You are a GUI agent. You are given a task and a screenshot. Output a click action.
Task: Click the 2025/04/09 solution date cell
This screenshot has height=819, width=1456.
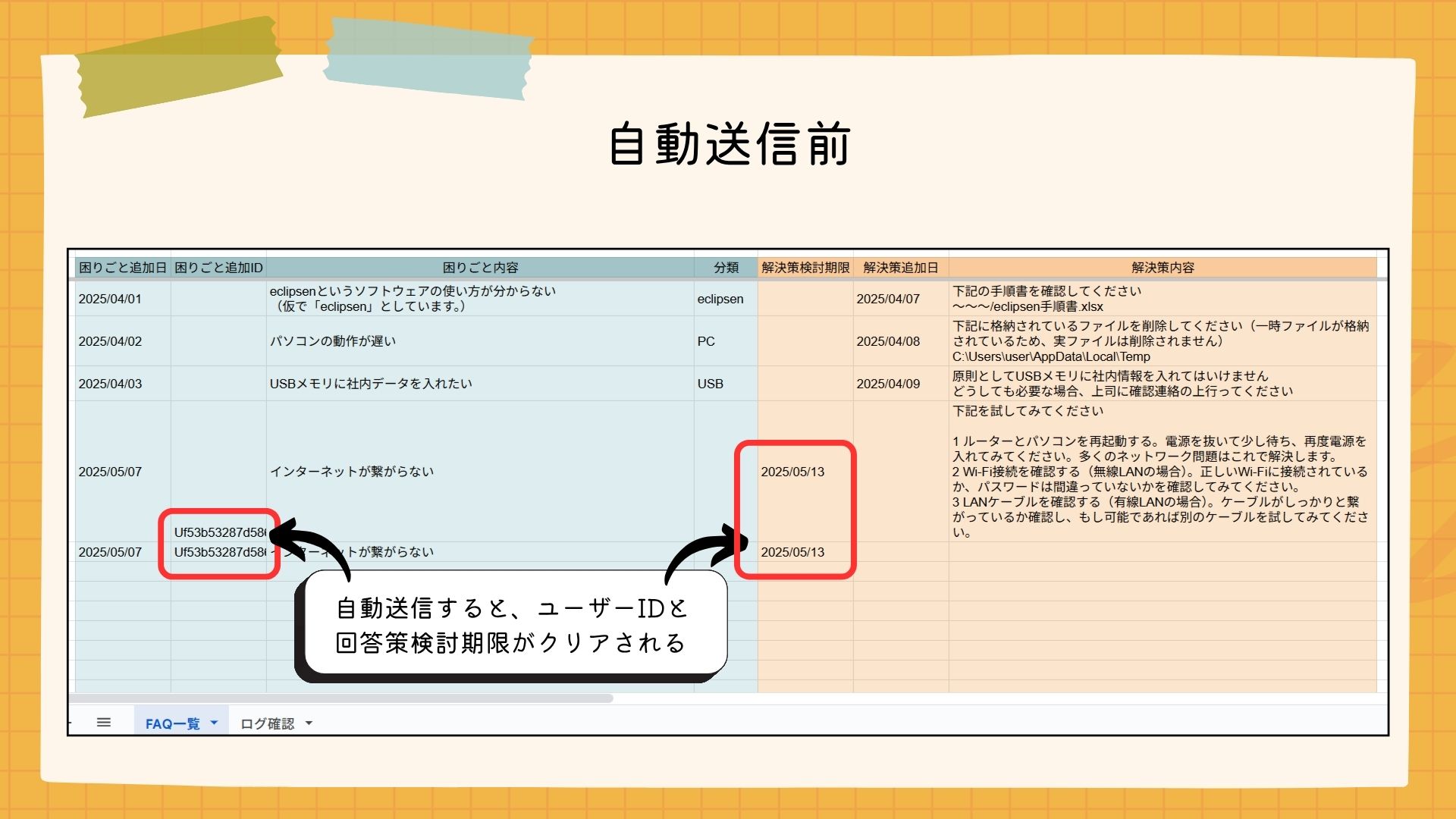(x=888, y=384)
